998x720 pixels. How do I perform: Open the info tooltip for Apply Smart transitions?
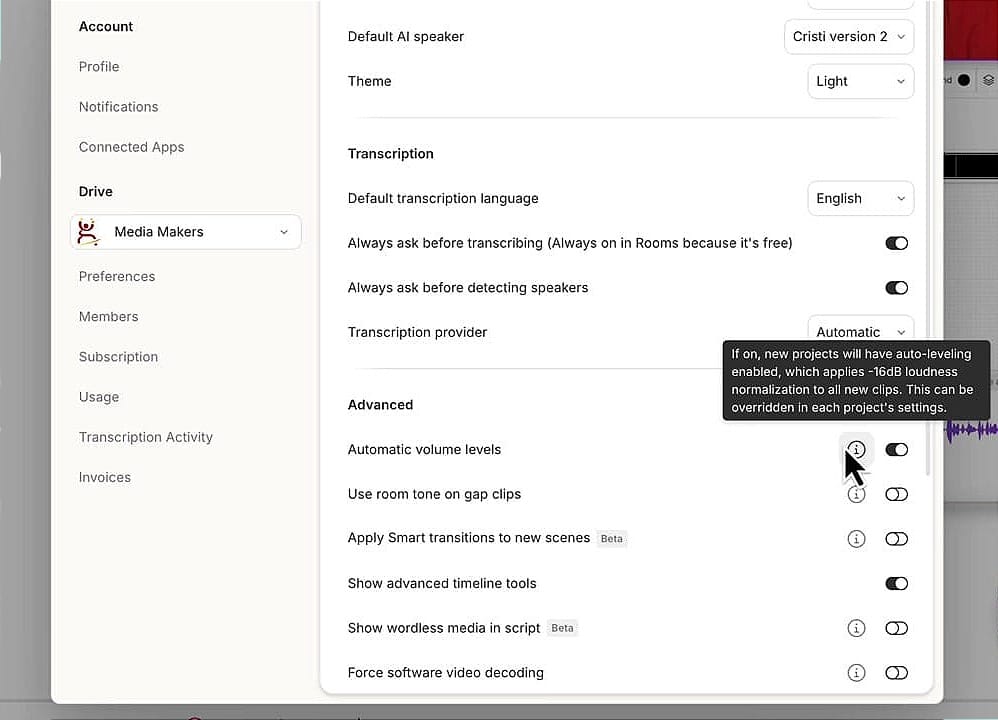(856, 538)
